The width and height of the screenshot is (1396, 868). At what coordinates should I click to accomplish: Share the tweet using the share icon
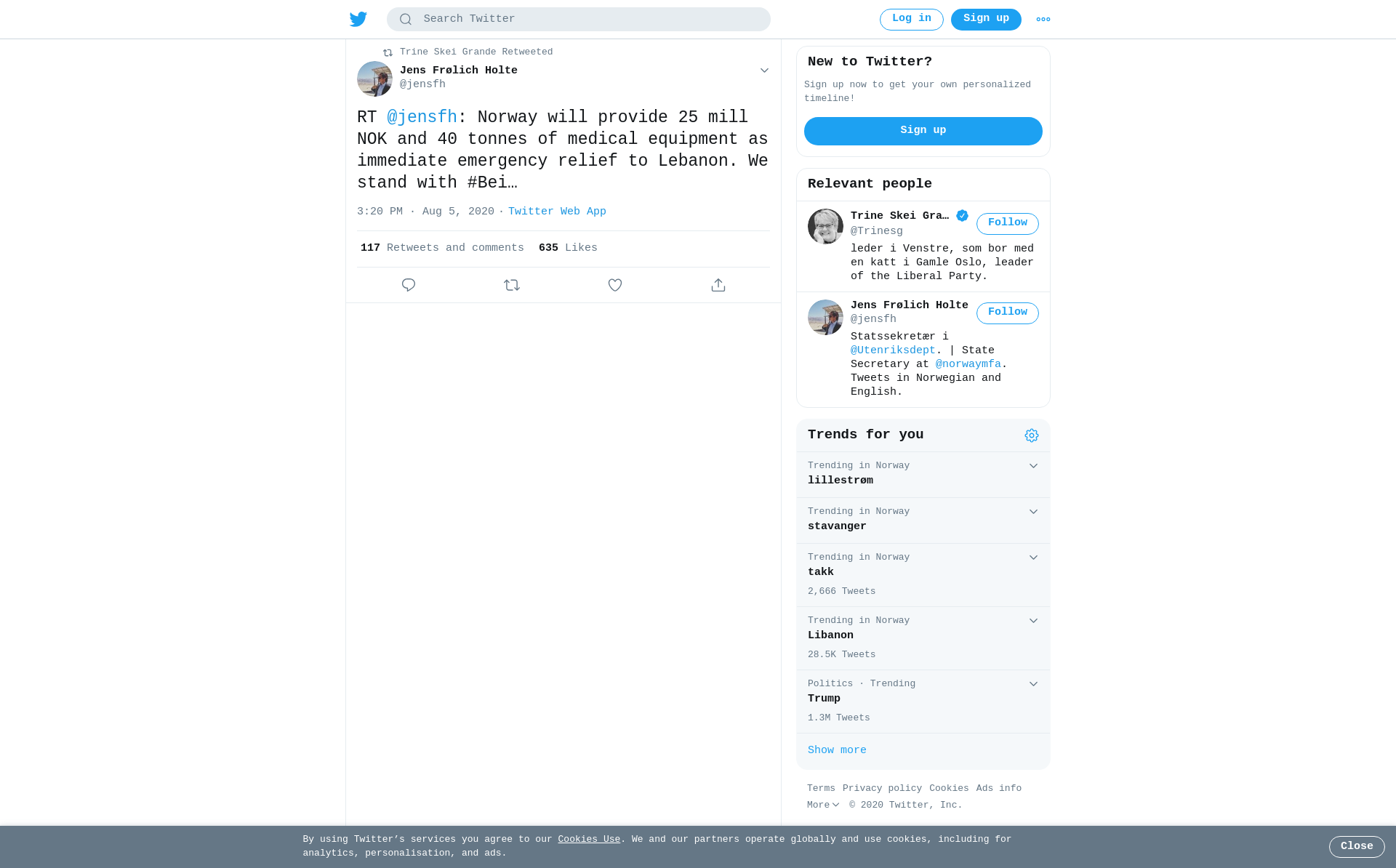pyautogui.click(x=718, y=285)
